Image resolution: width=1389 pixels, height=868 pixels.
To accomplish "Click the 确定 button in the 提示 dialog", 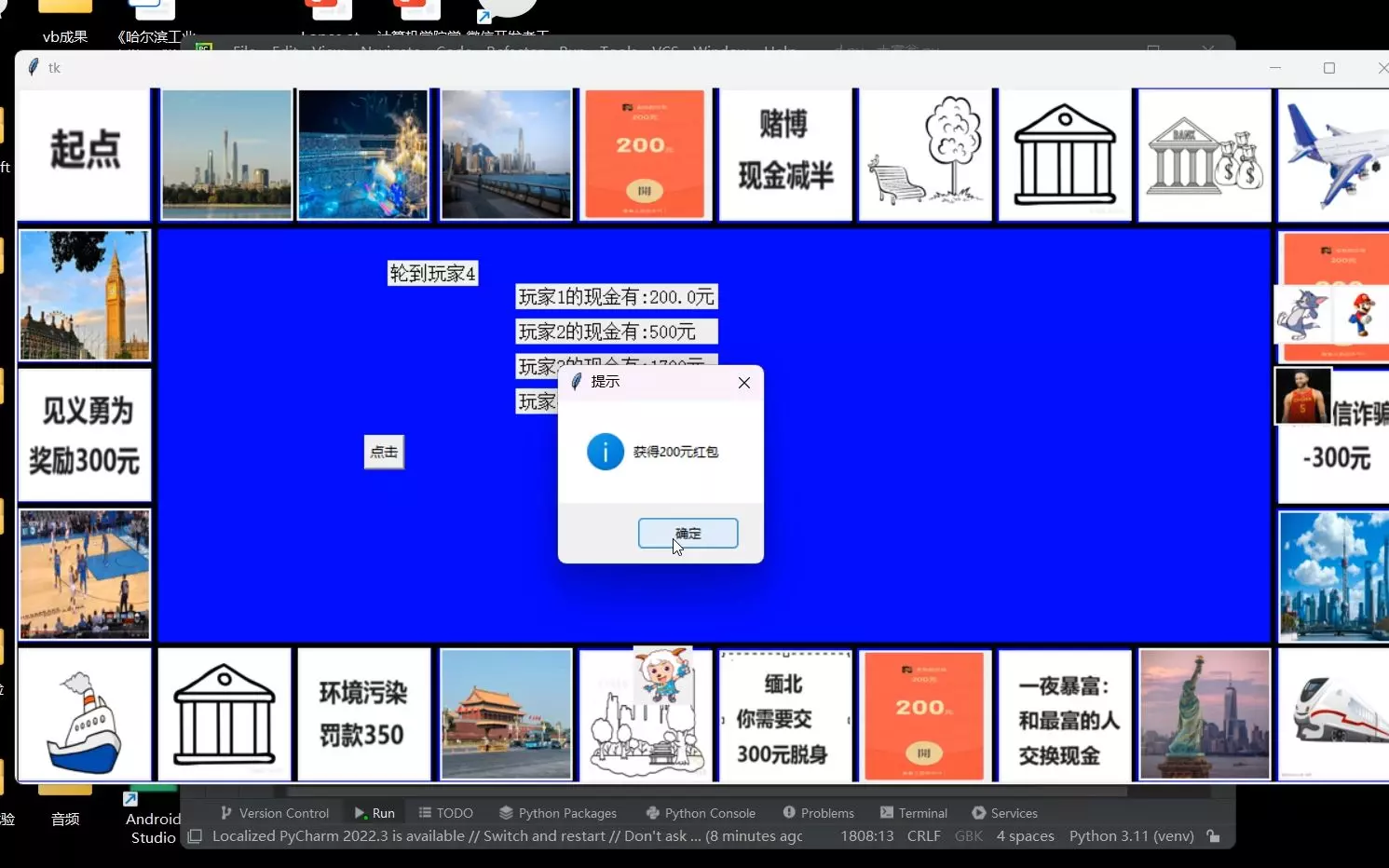I will pyautogui.click(x=688, y=534).
